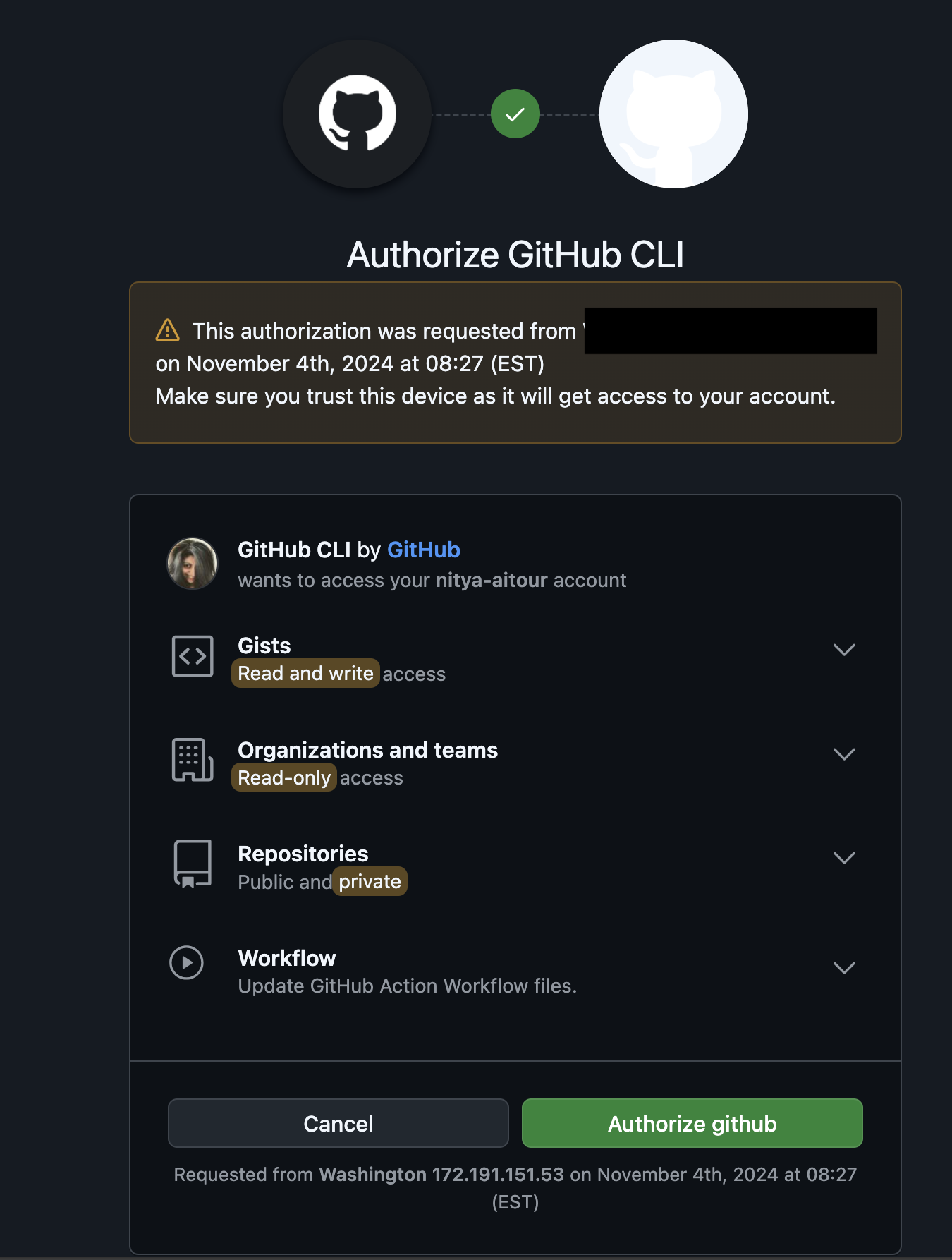The image size is (952, 1260).
Task: Expand the Workflow section details
Action: click(844, 967)
